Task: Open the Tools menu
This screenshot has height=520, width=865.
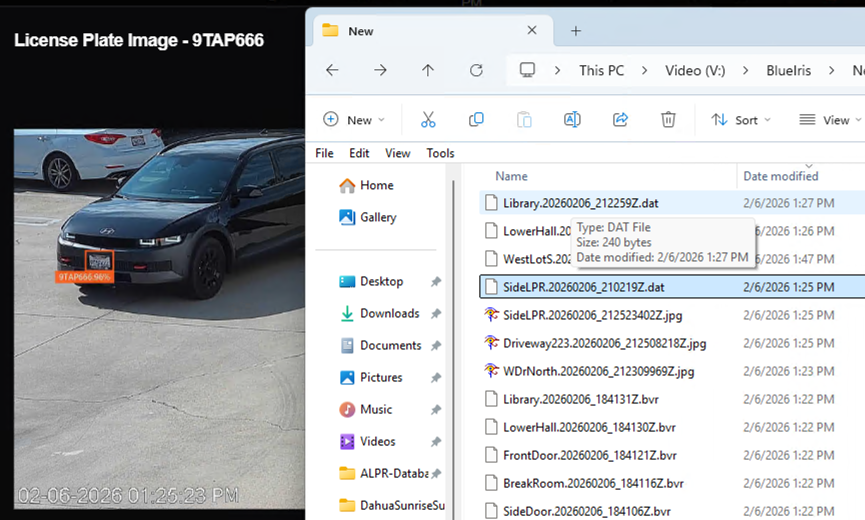Action: 440,153
